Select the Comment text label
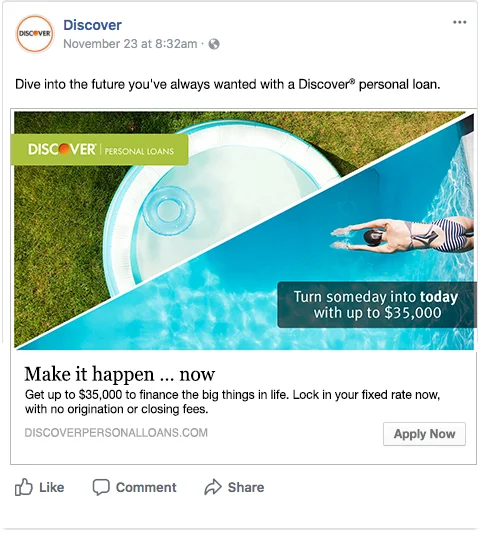 click(x=146, y=487)
